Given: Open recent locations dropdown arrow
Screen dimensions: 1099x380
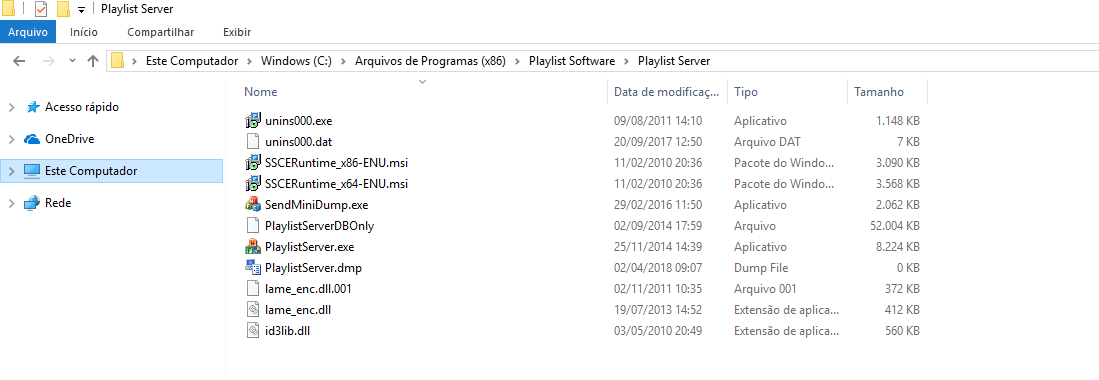Looking at the screenshot, I should coord(72,61).
